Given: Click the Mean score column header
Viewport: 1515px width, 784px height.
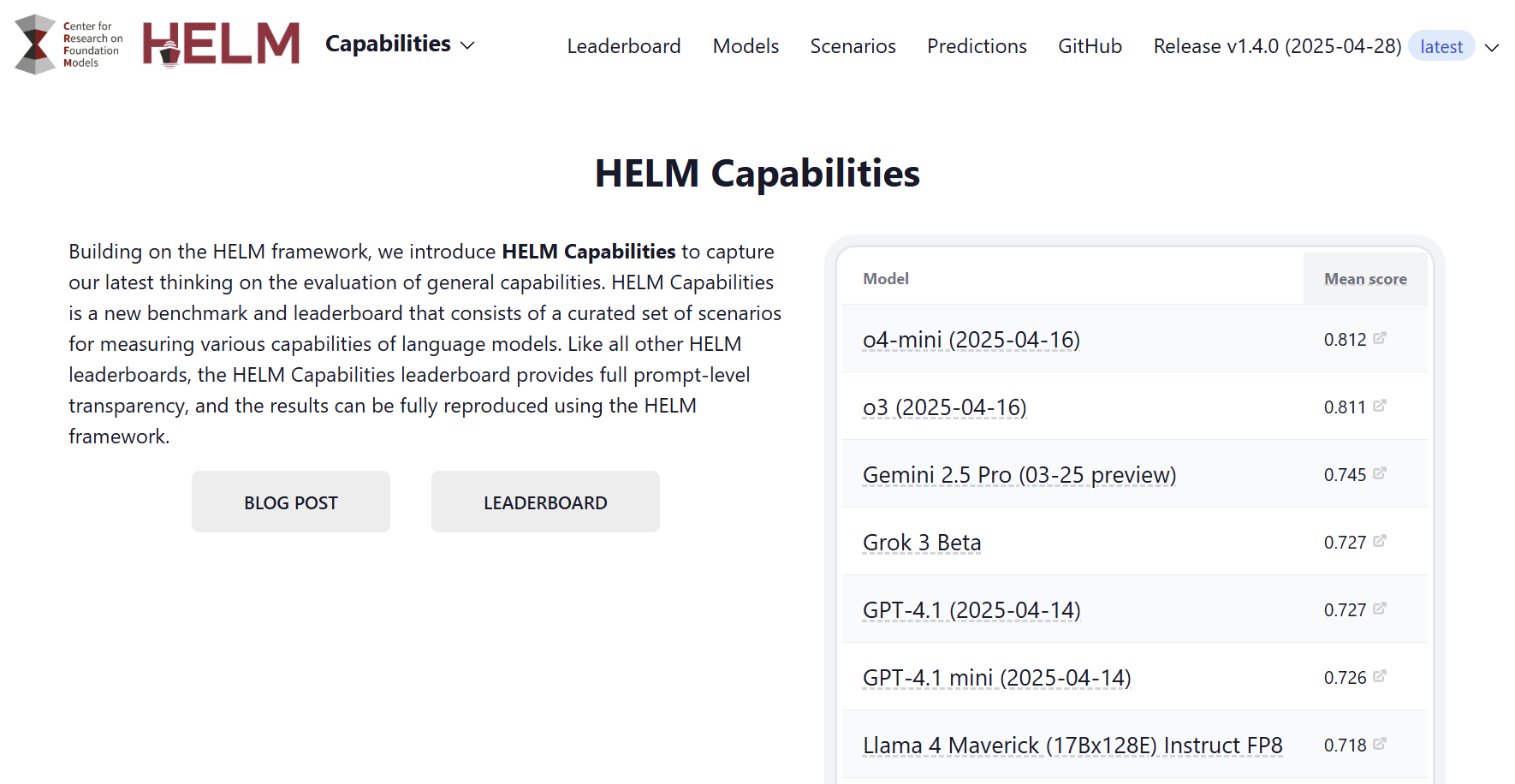Looking at the screenshot, I should [x=1365, y=278].
